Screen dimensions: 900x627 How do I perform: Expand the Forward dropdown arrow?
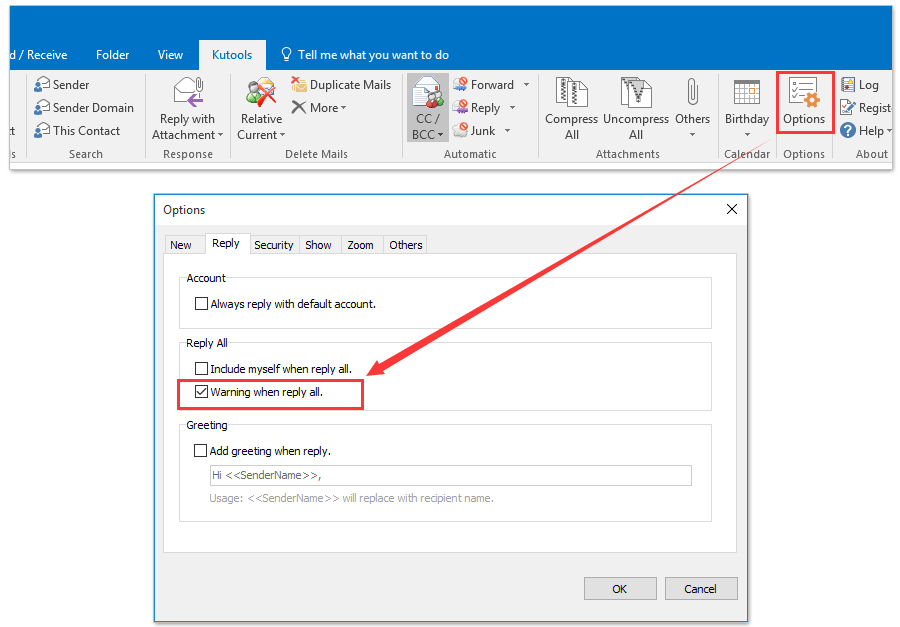527,84
